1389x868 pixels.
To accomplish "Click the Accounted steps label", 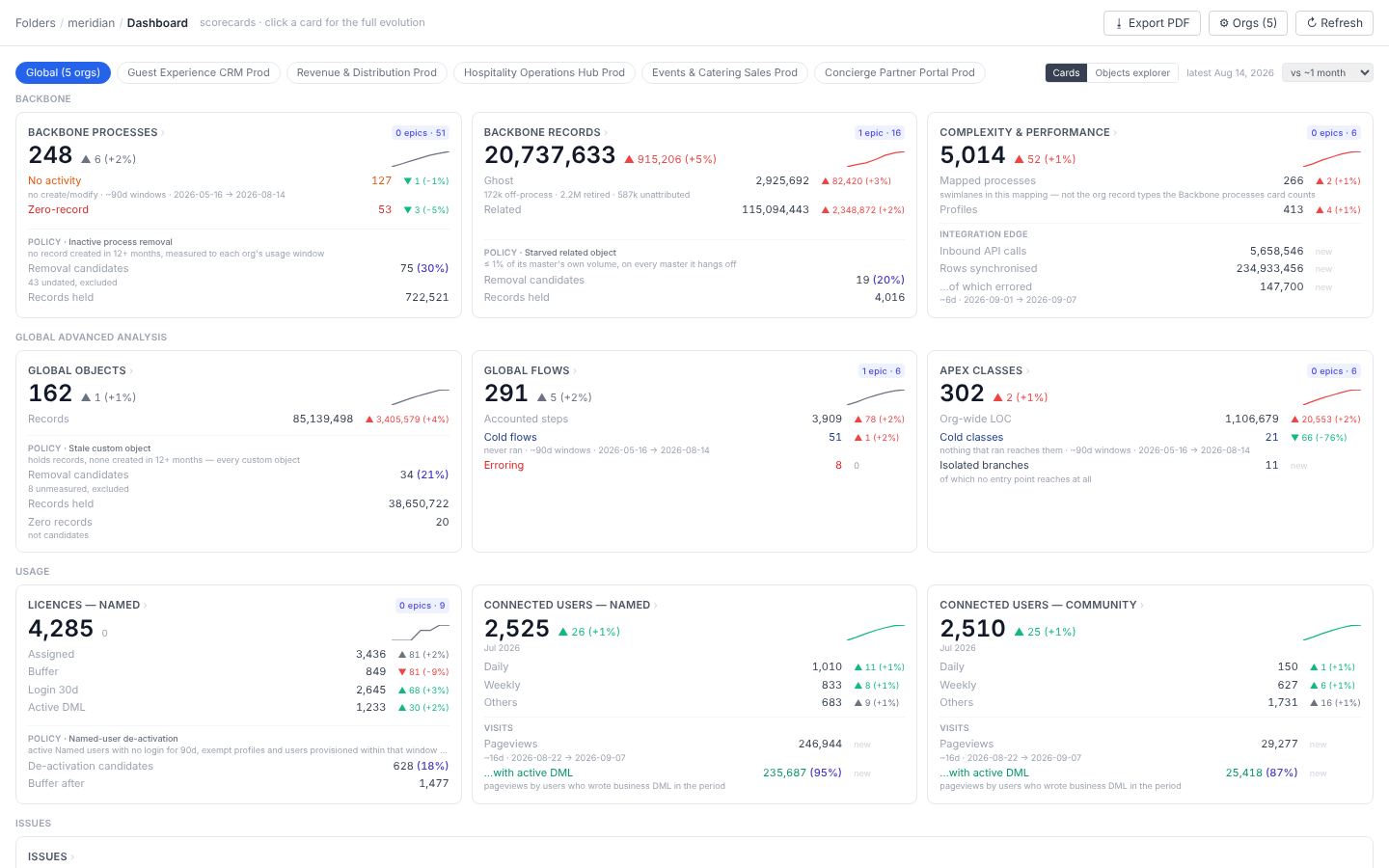I will pyautogui.click(x=526, y=419).
